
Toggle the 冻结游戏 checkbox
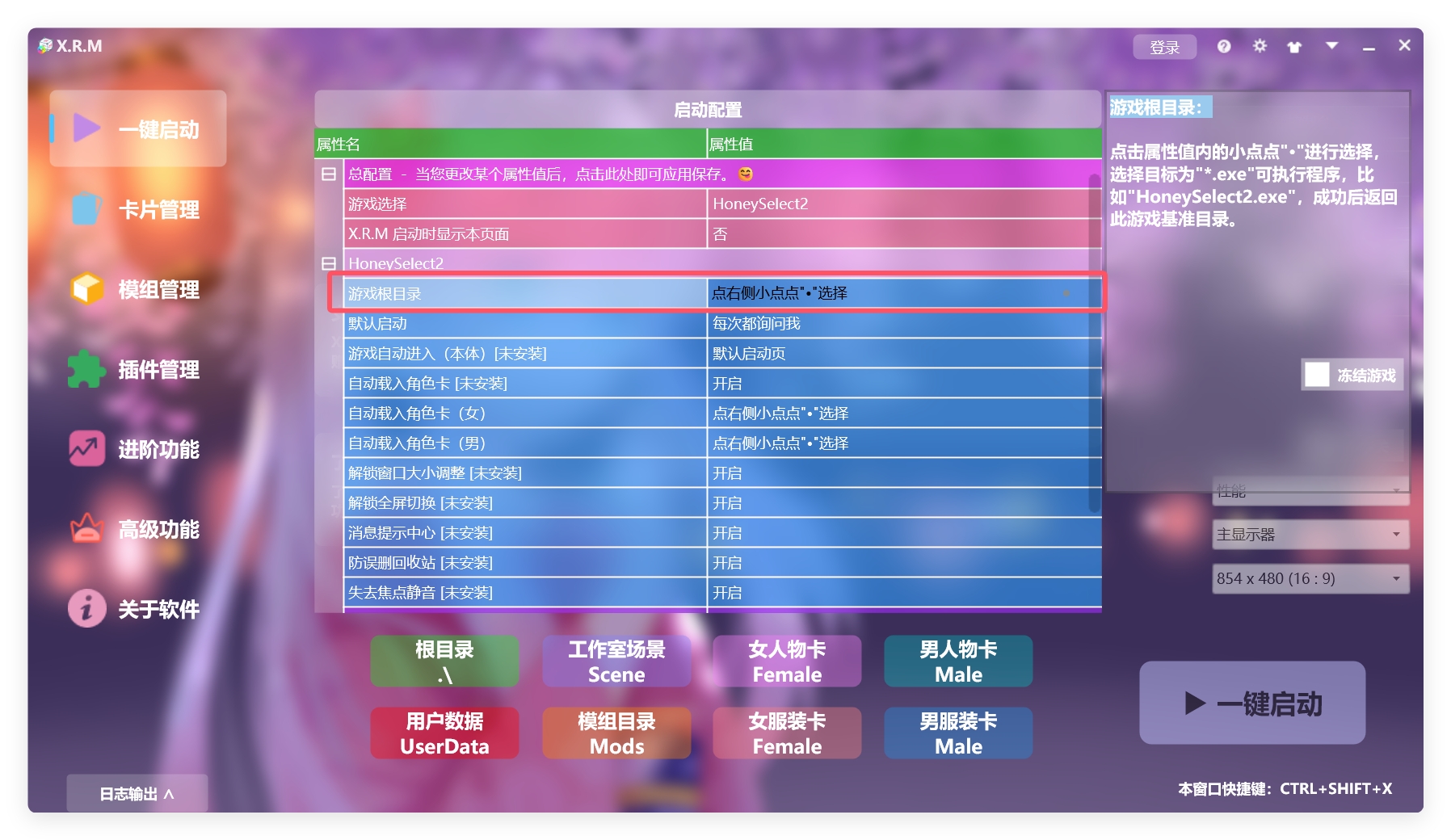[1317, 375]
